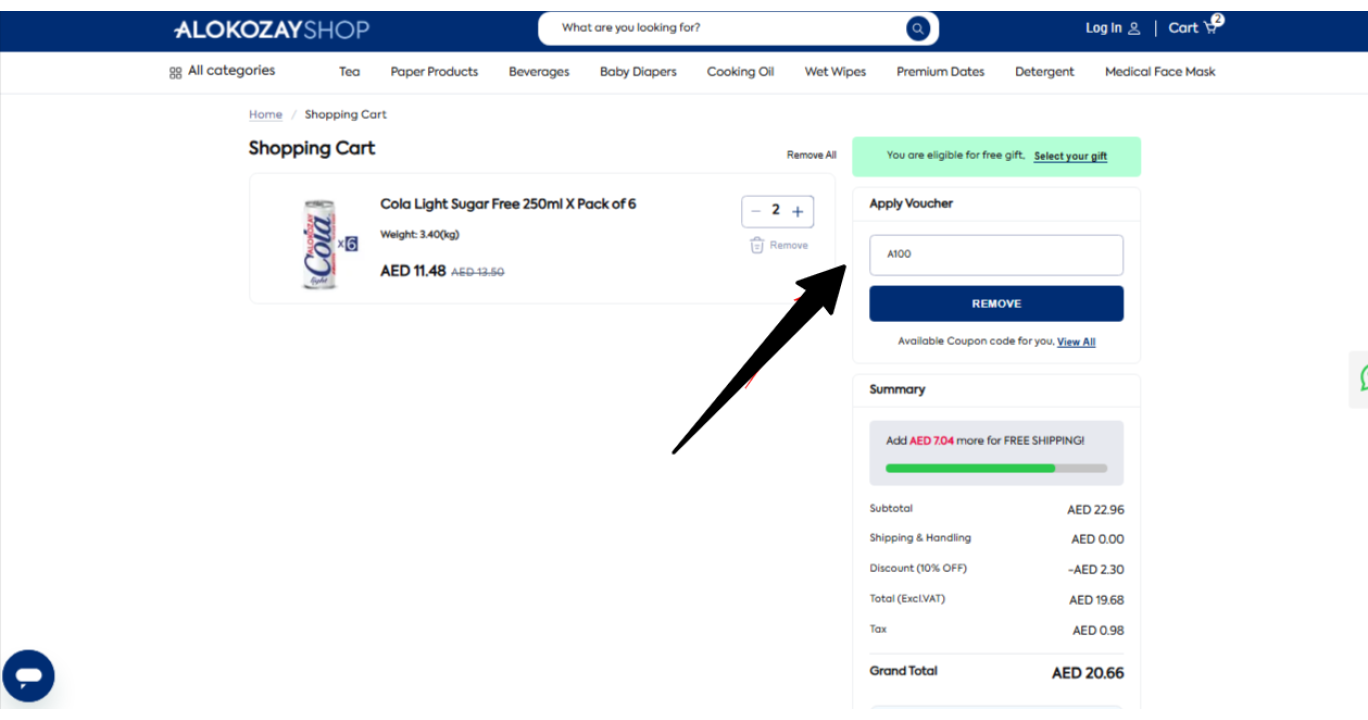Click the Weight: 3.40(kg) text
This screenshot has width=1368, height=720.
tap(420, 235)
